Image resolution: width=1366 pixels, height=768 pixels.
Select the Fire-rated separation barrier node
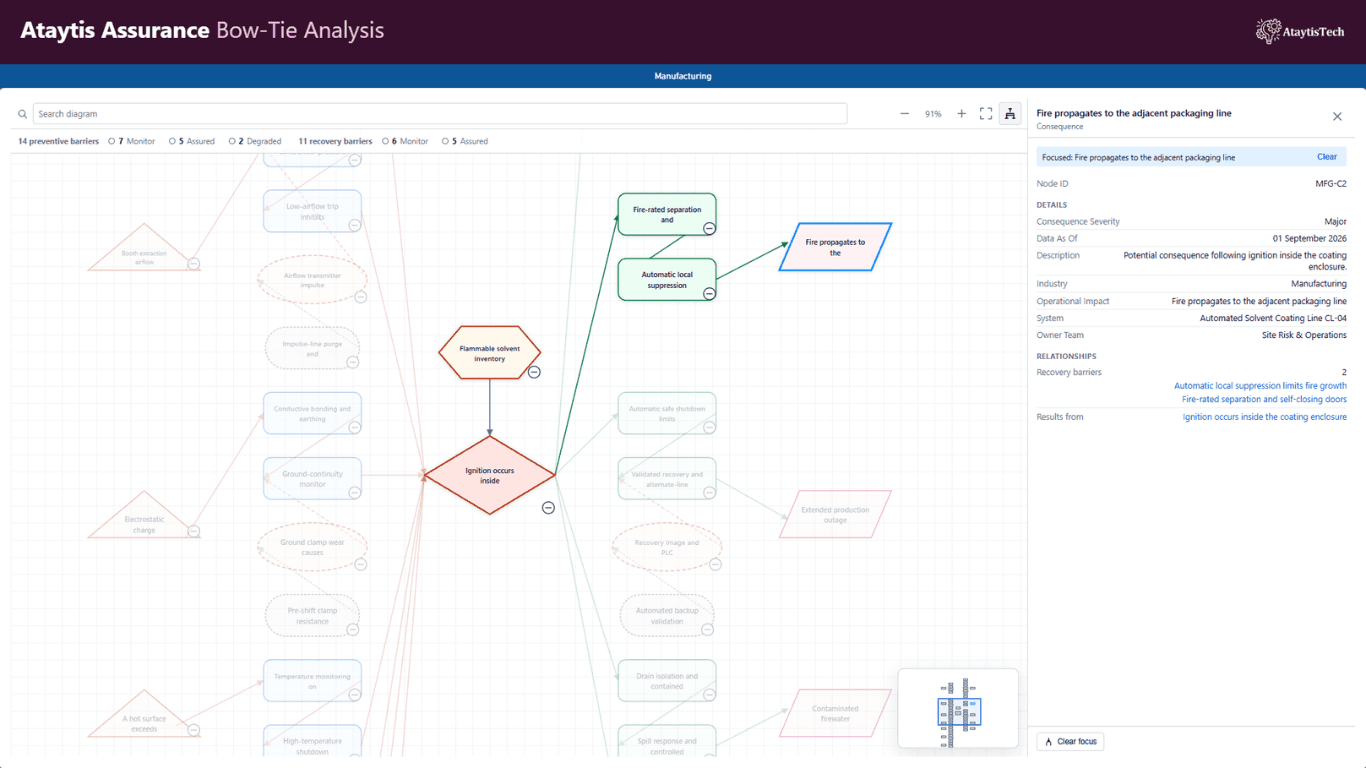667,214
